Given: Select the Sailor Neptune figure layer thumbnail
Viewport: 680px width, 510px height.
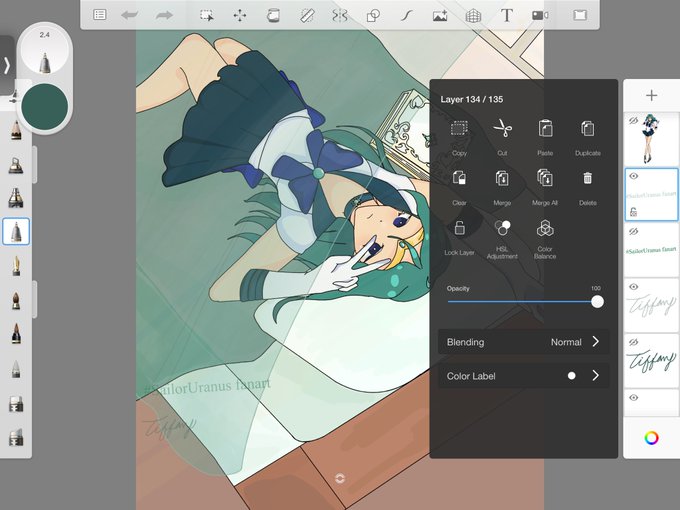Looking at the screenshot, I should coord(651,139).
